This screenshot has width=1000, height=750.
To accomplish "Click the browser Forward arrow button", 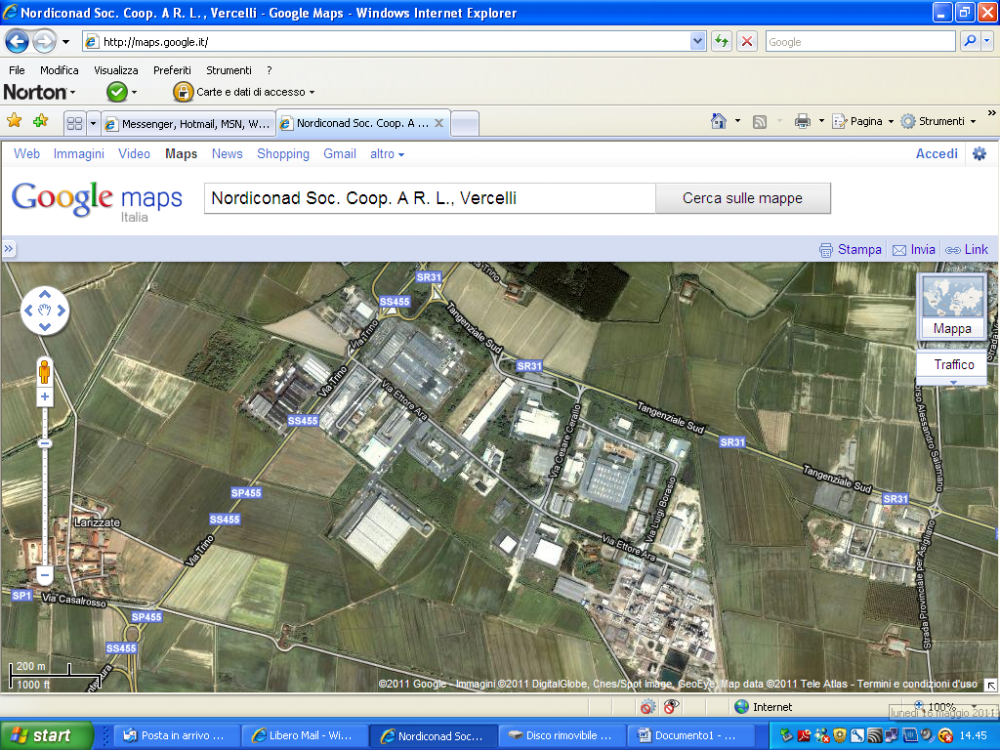I will pyautogui.click(x=44, y=42).
